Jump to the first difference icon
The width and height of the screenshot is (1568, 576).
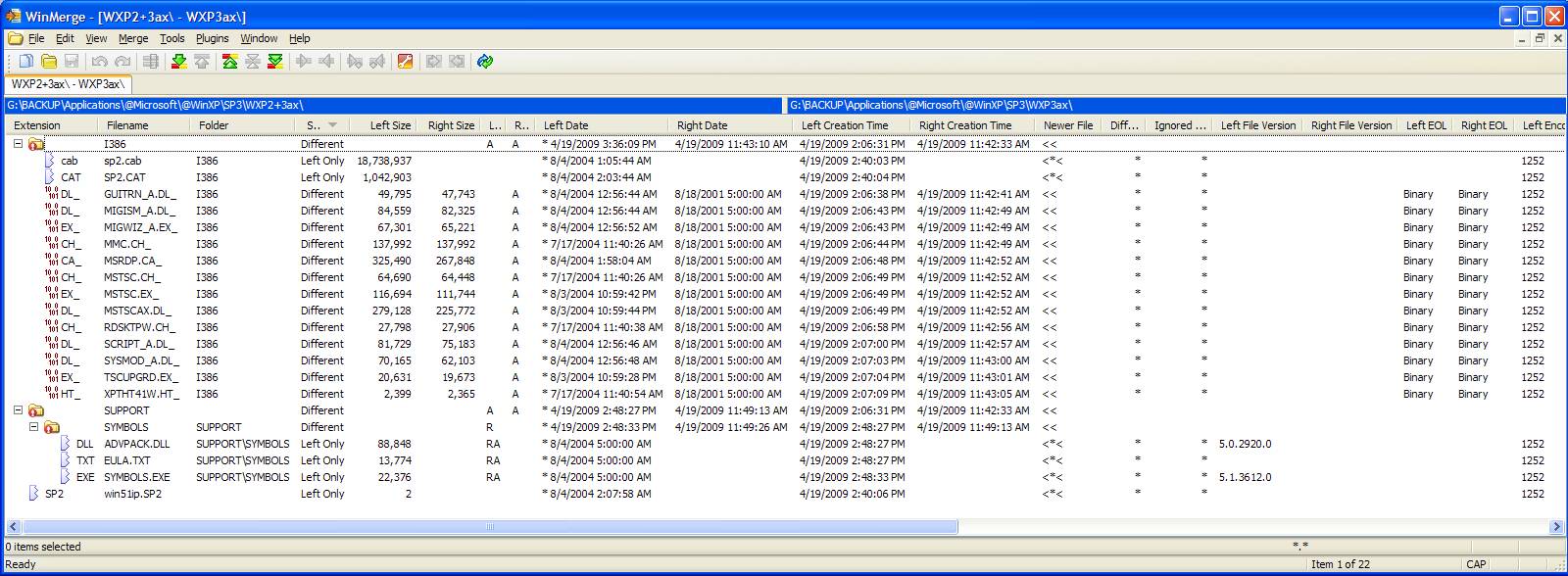coord(229,62)
